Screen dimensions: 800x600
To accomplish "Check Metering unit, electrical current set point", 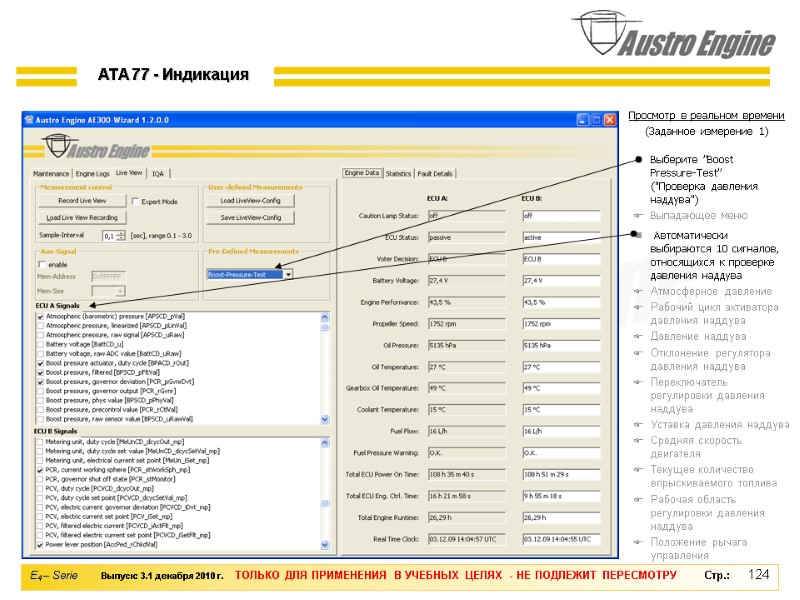I will 40,460.
